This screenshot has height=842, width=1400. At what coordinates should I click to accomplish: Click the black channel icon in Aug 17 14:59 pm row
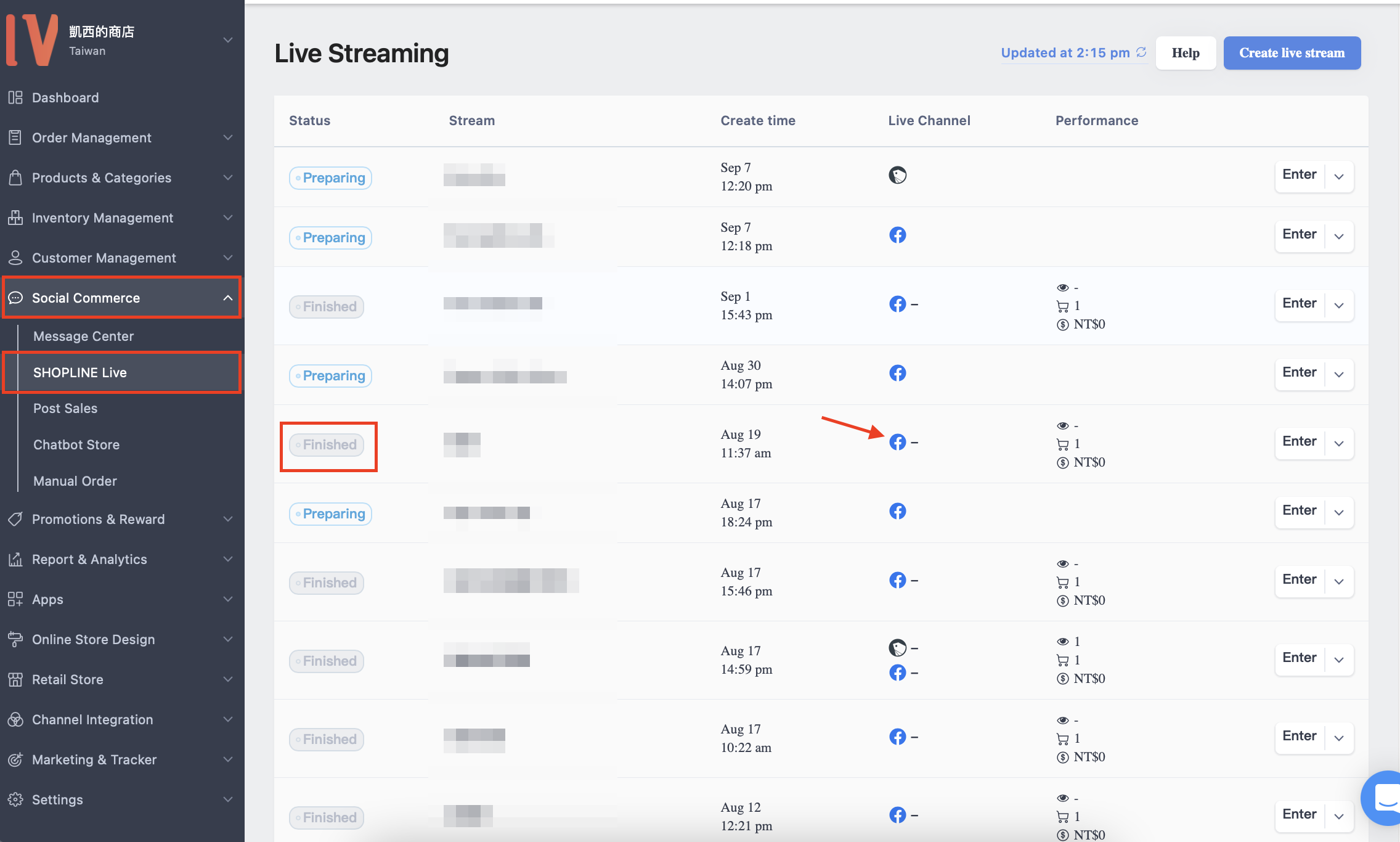[898, 648]
